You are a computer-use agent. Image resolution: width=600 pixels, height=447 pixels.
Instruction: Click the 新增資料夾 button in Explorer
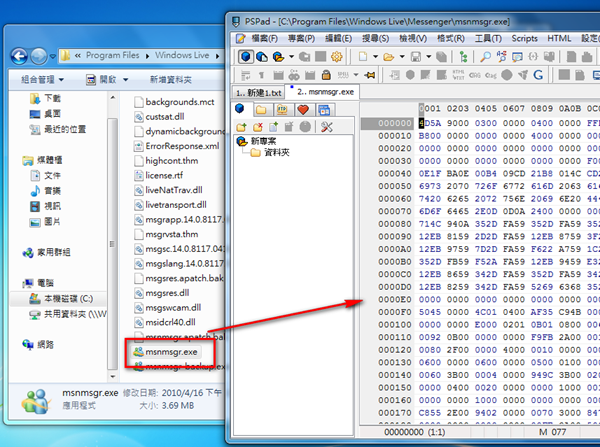[171, 79]
